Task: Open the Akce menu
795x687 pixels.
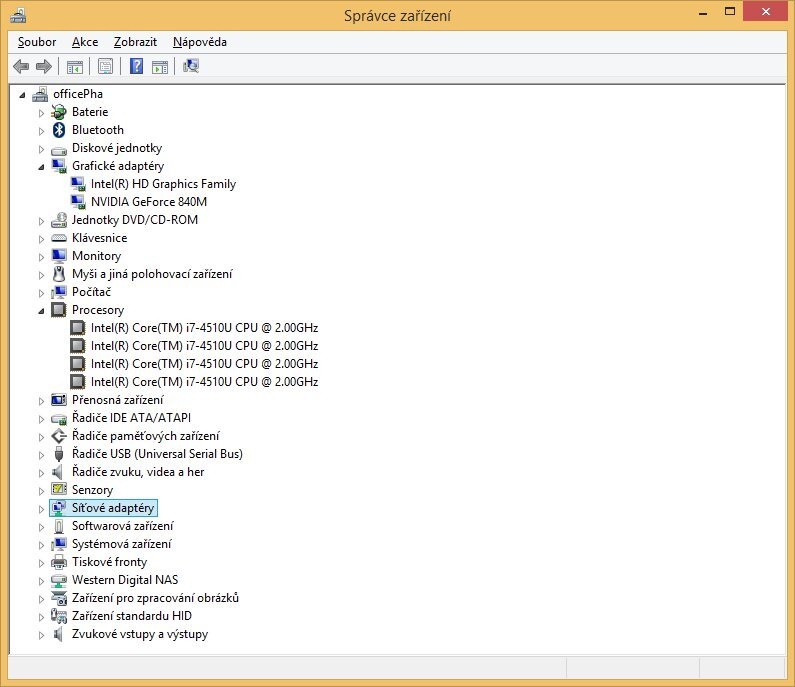Action: pos(85,42)
